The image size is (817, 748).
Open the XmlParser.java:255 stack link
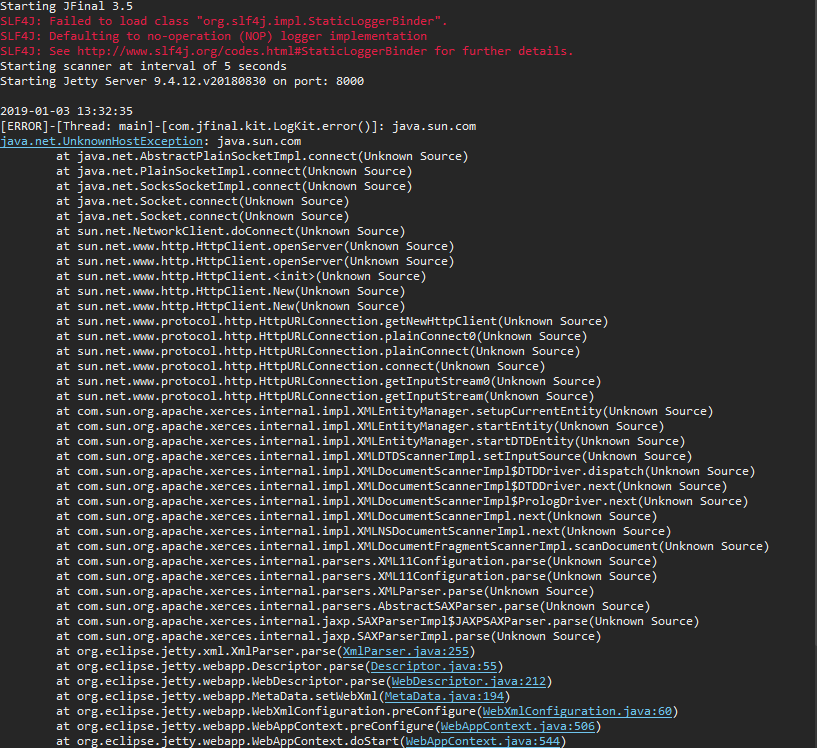(x=406, y=652)
